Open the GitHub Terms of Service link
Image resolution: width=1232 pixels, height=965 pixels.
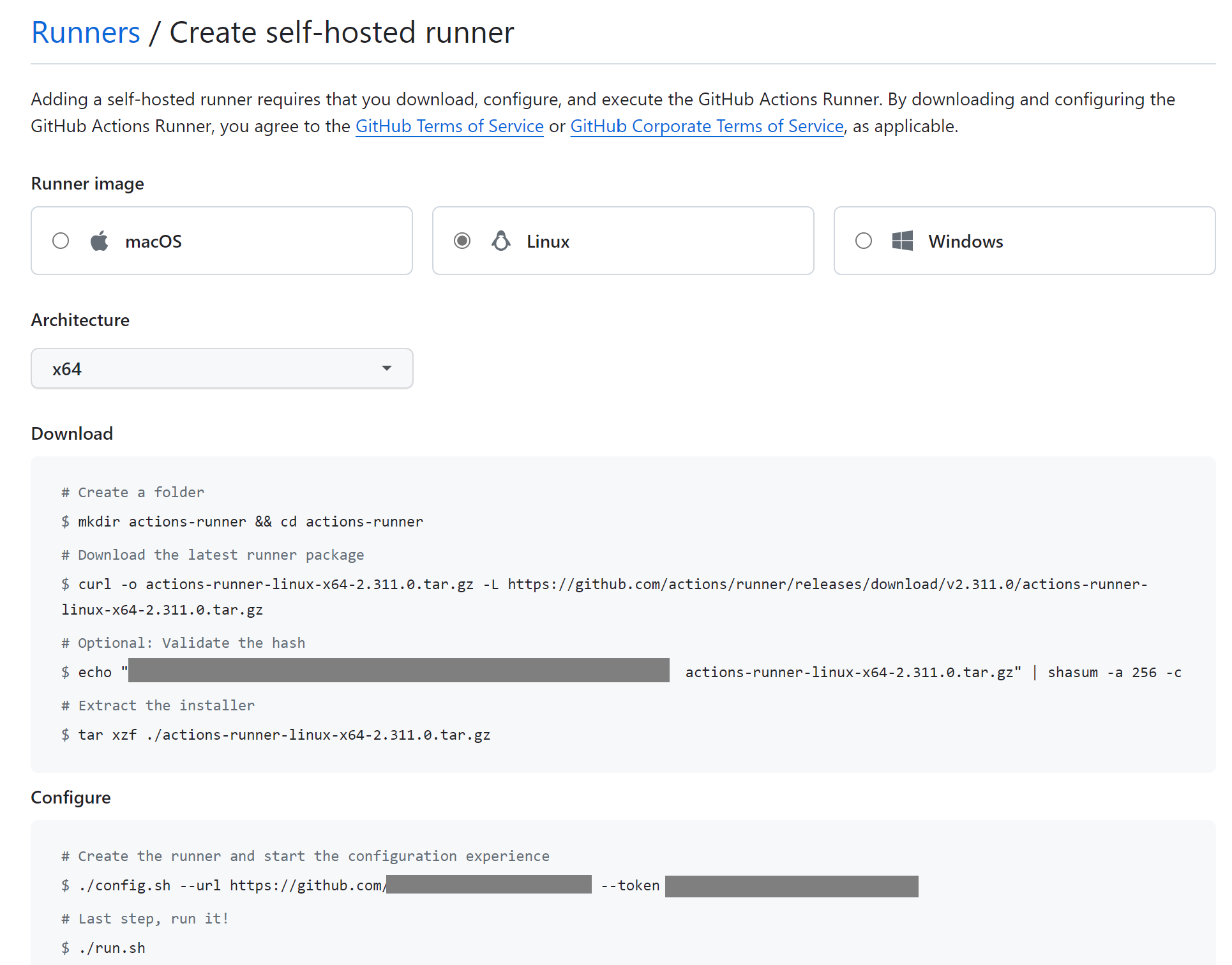click(x=449, y=126)
